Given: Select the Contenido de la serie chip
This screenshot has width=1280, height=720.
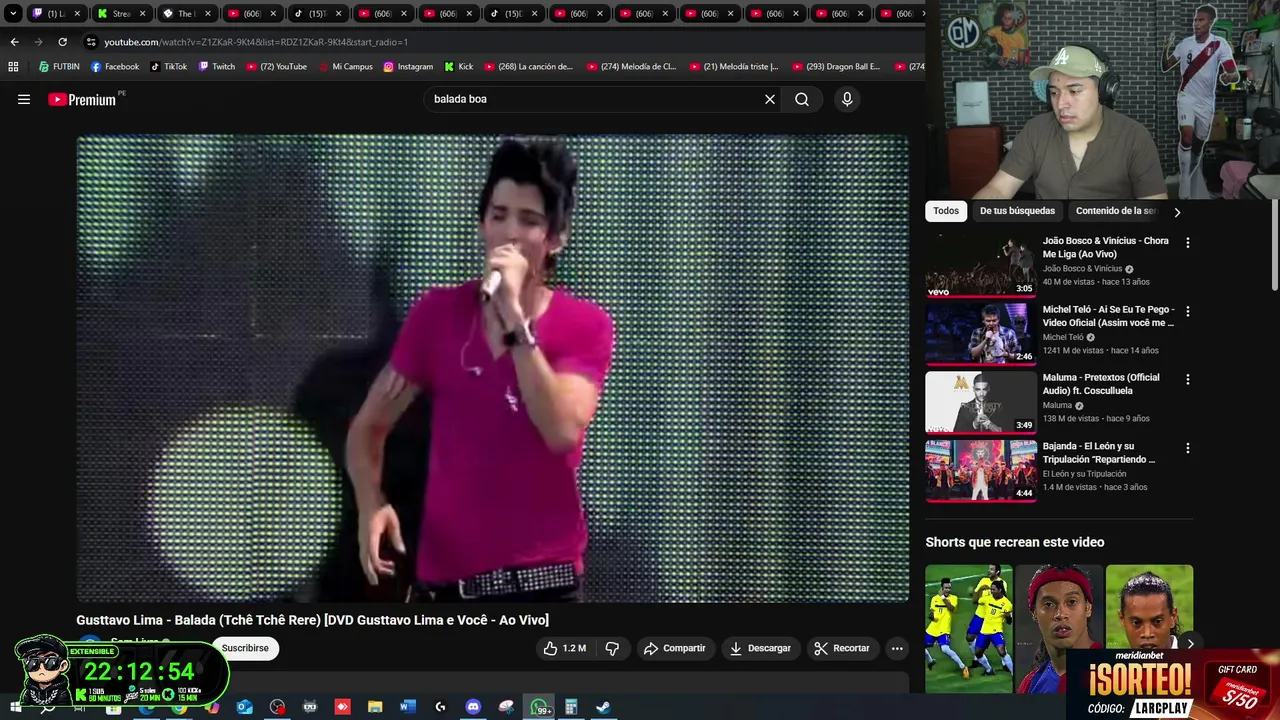Looking at the screenshot, I should click(x=1115, y=211).
